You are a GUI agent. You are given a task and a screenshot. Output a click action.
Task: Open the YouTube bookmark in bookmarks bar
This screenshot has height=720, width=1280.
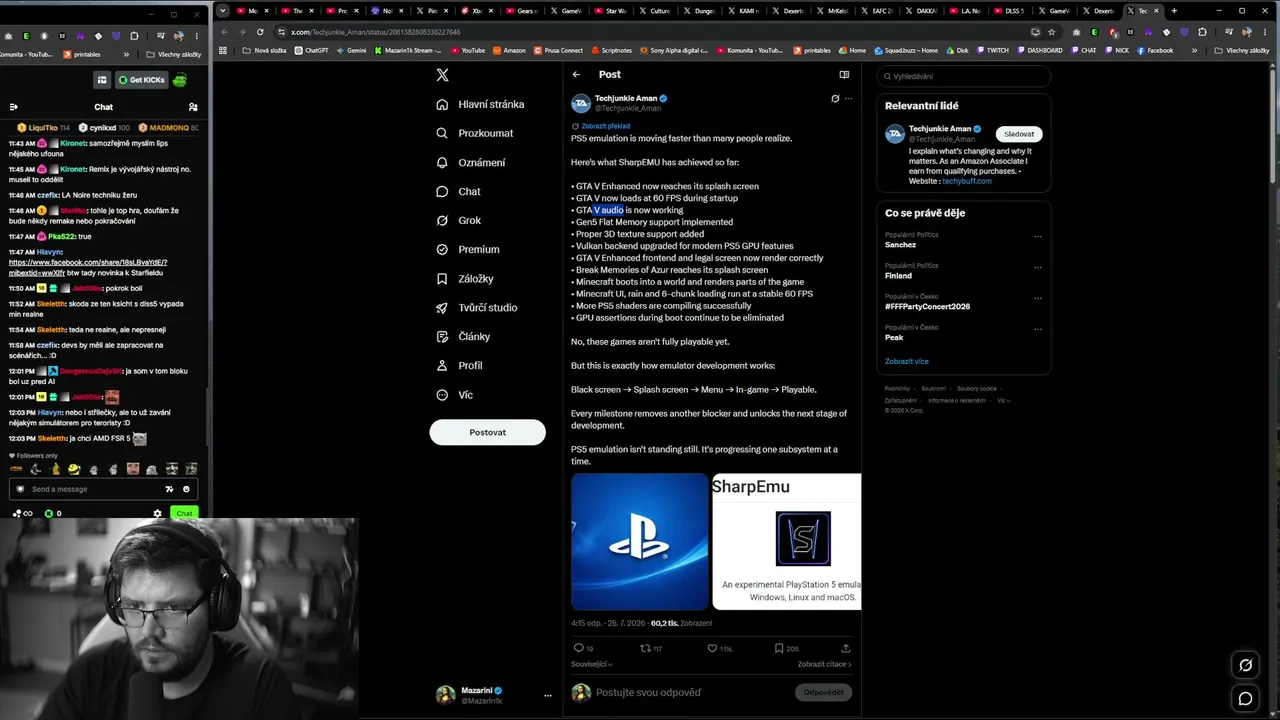(x=468, y=50)
